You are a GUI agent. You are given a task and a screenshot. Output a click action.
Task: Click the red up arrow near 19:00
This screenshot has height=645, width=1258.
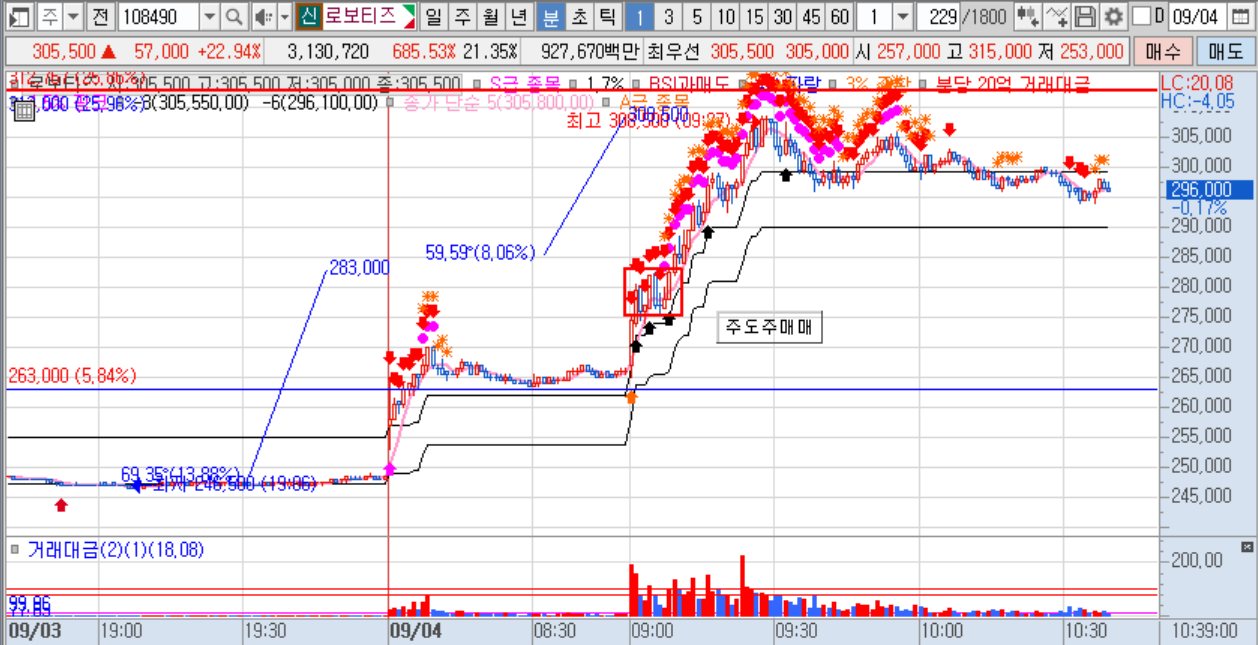click(62, 506)
